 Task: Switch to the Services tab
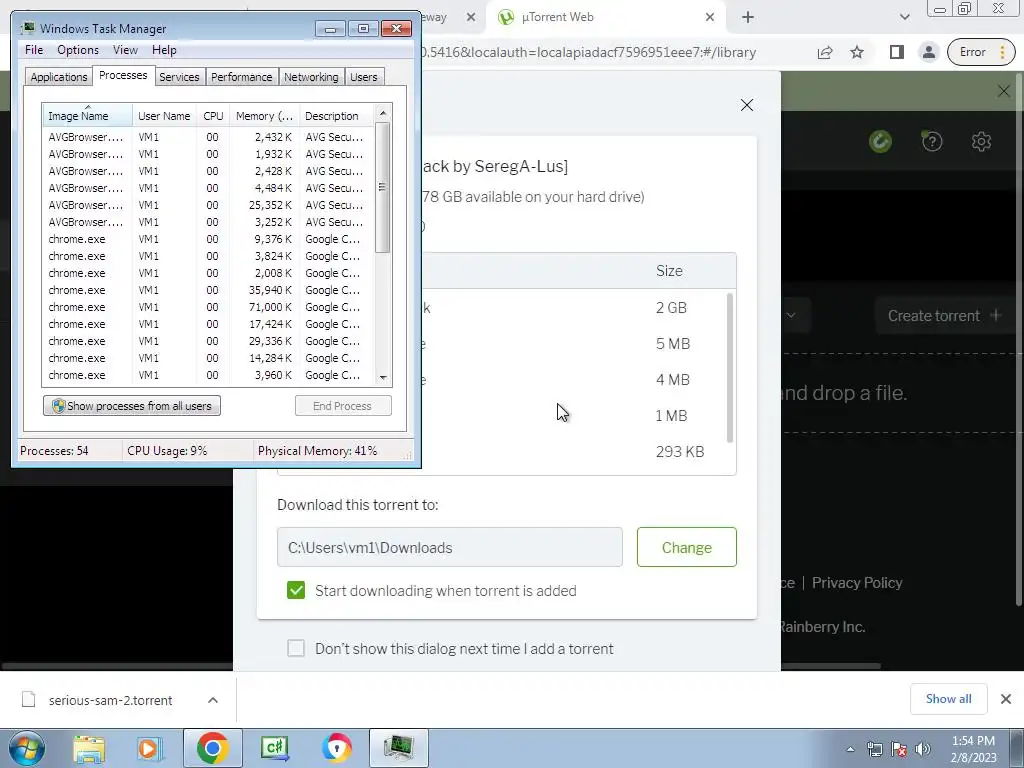179,77
